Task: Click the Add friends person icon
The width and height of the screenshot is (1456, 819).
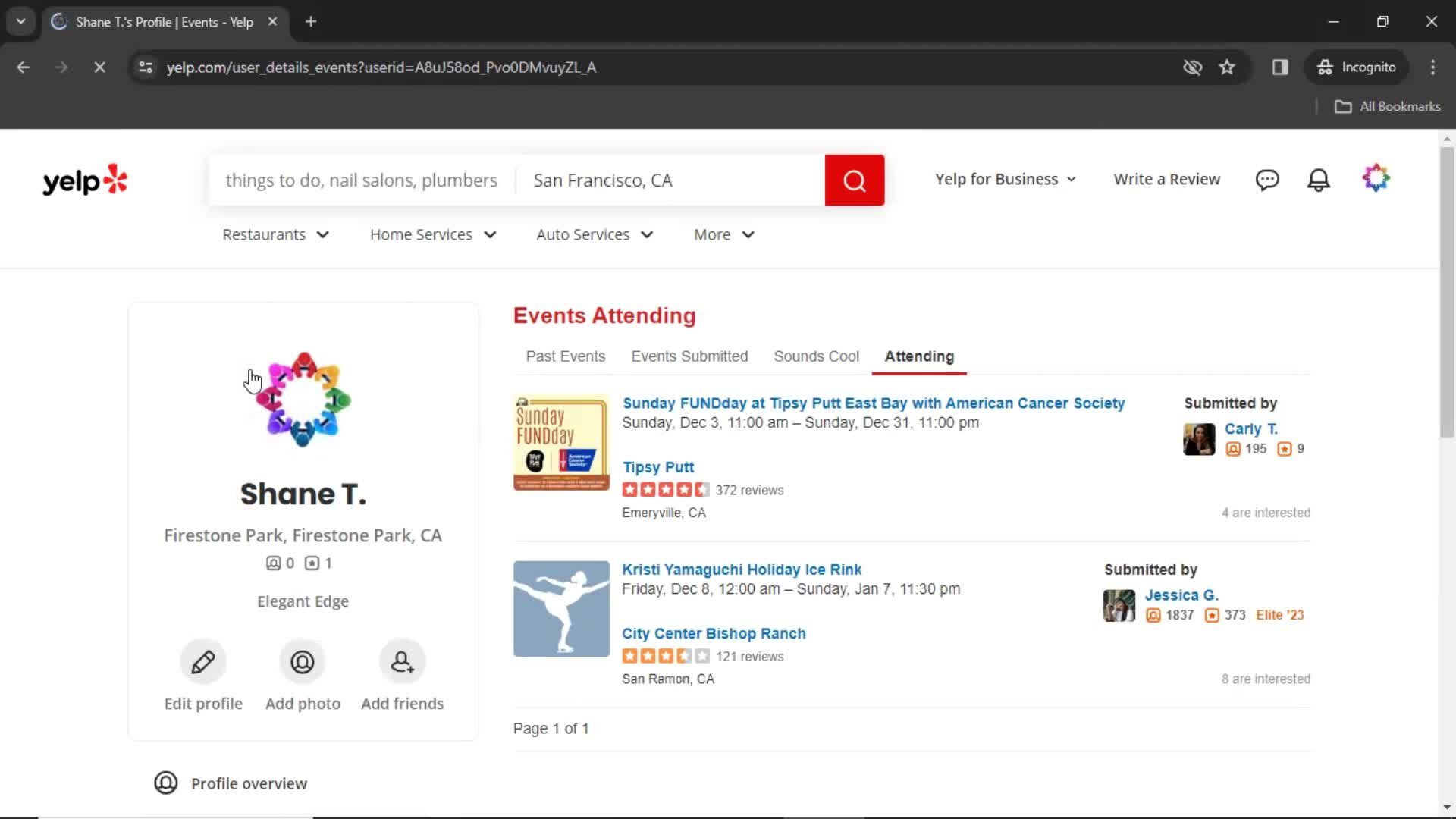Action: coord(402,661)
